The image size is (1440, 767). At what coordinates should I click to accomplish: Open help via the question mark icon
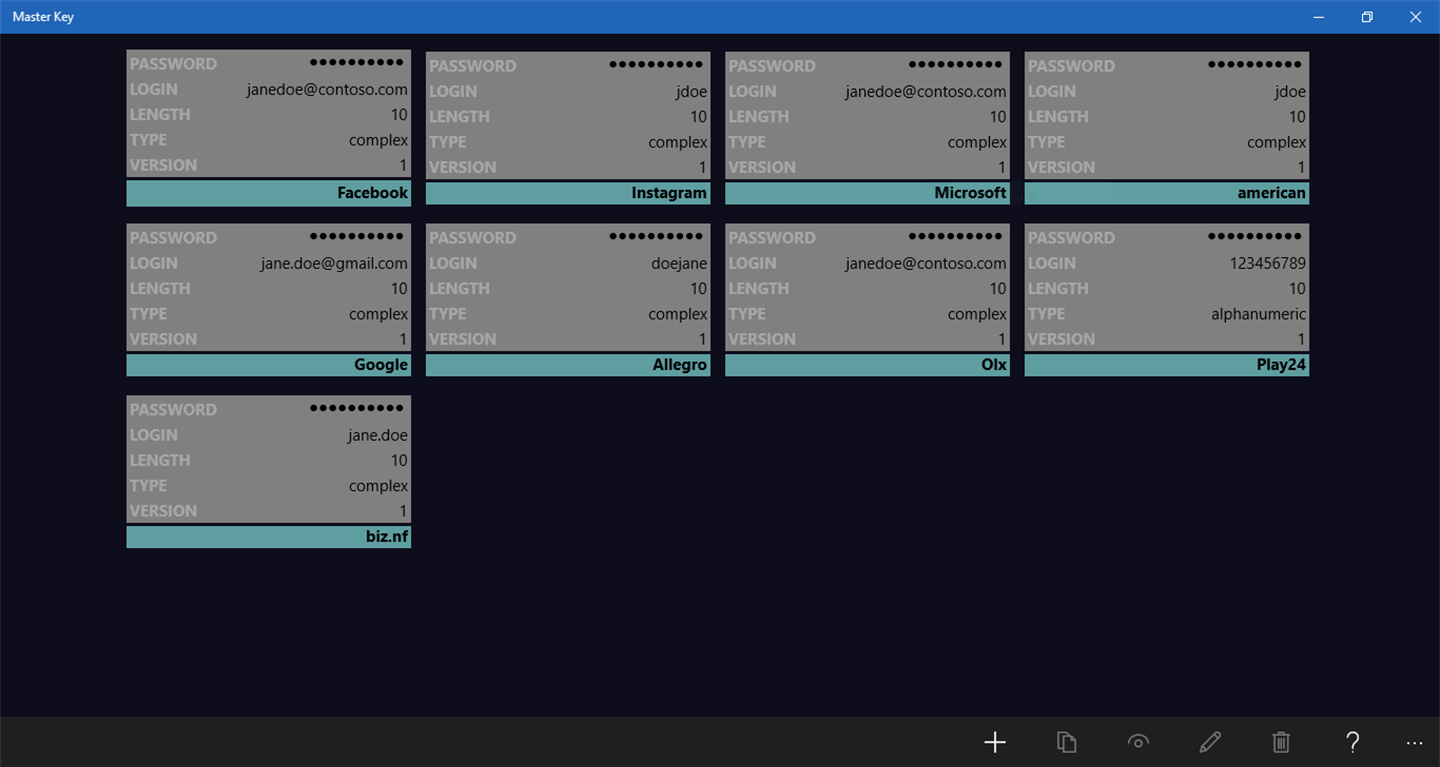(x=1352, y=741)
